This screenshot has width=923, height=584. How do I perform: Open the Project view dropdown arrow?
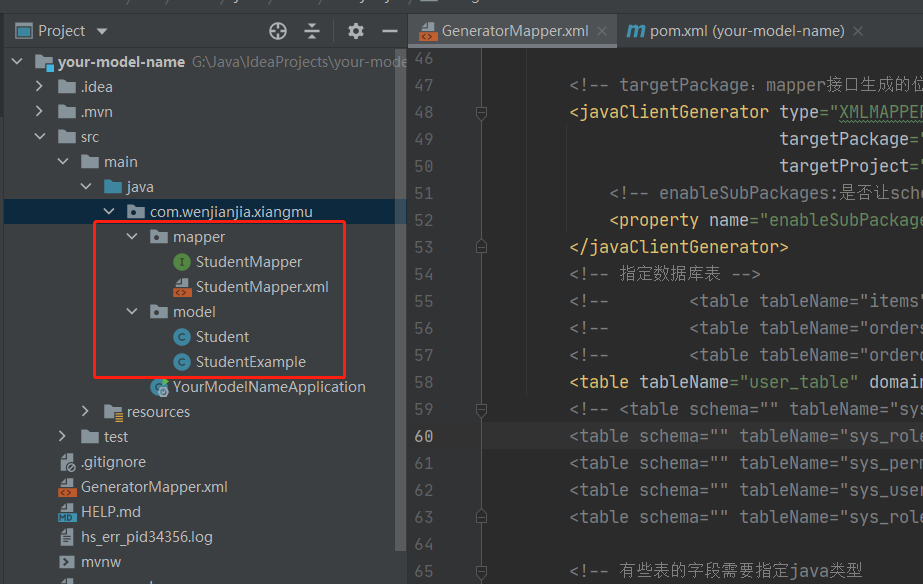pyautogui.click(x=102, y=31)
